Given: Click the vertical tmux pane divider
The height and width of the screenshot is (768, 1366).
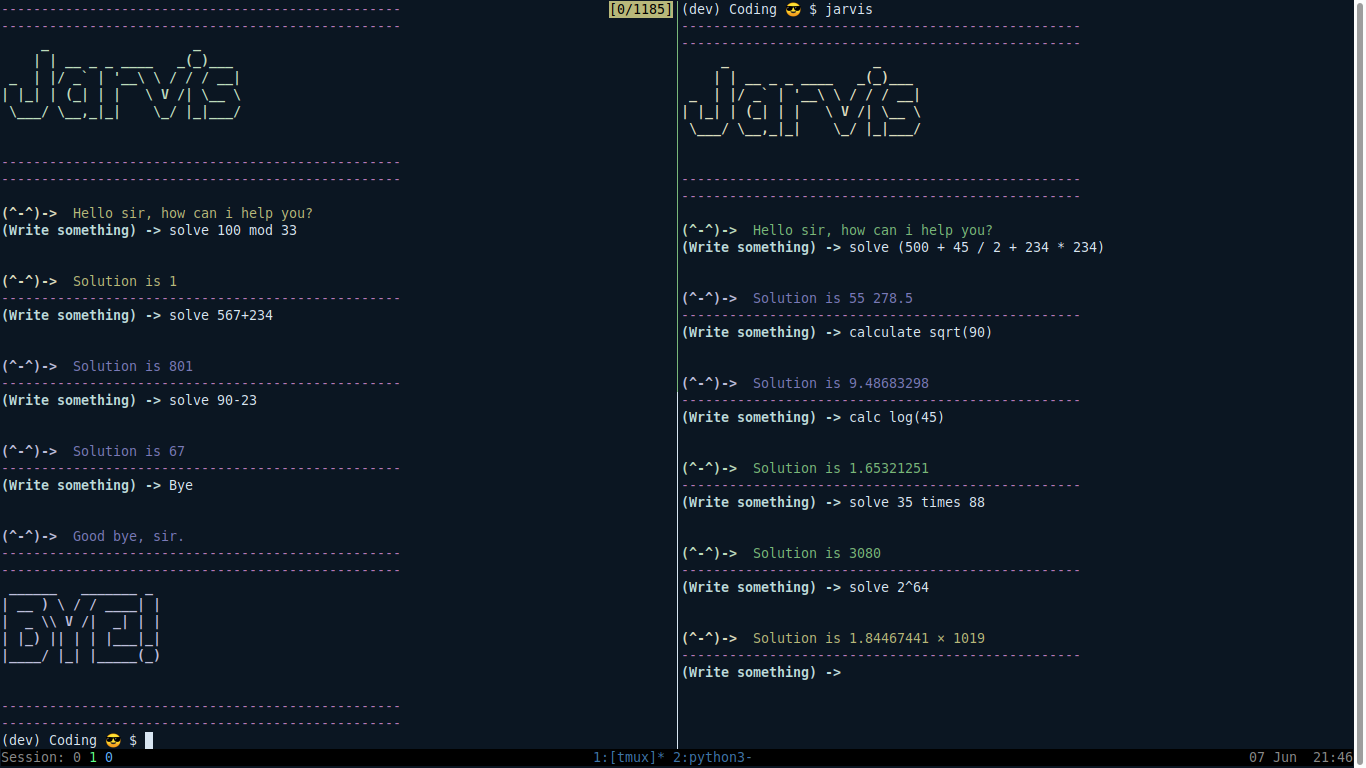Looking at the screenshot, I should tap(677, 375).
